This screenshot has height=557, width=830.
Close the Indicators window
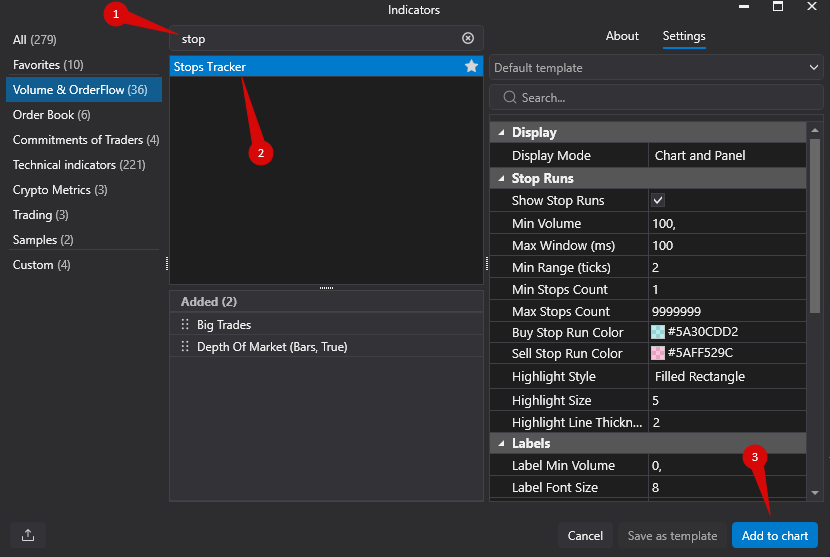coord(811,7)
